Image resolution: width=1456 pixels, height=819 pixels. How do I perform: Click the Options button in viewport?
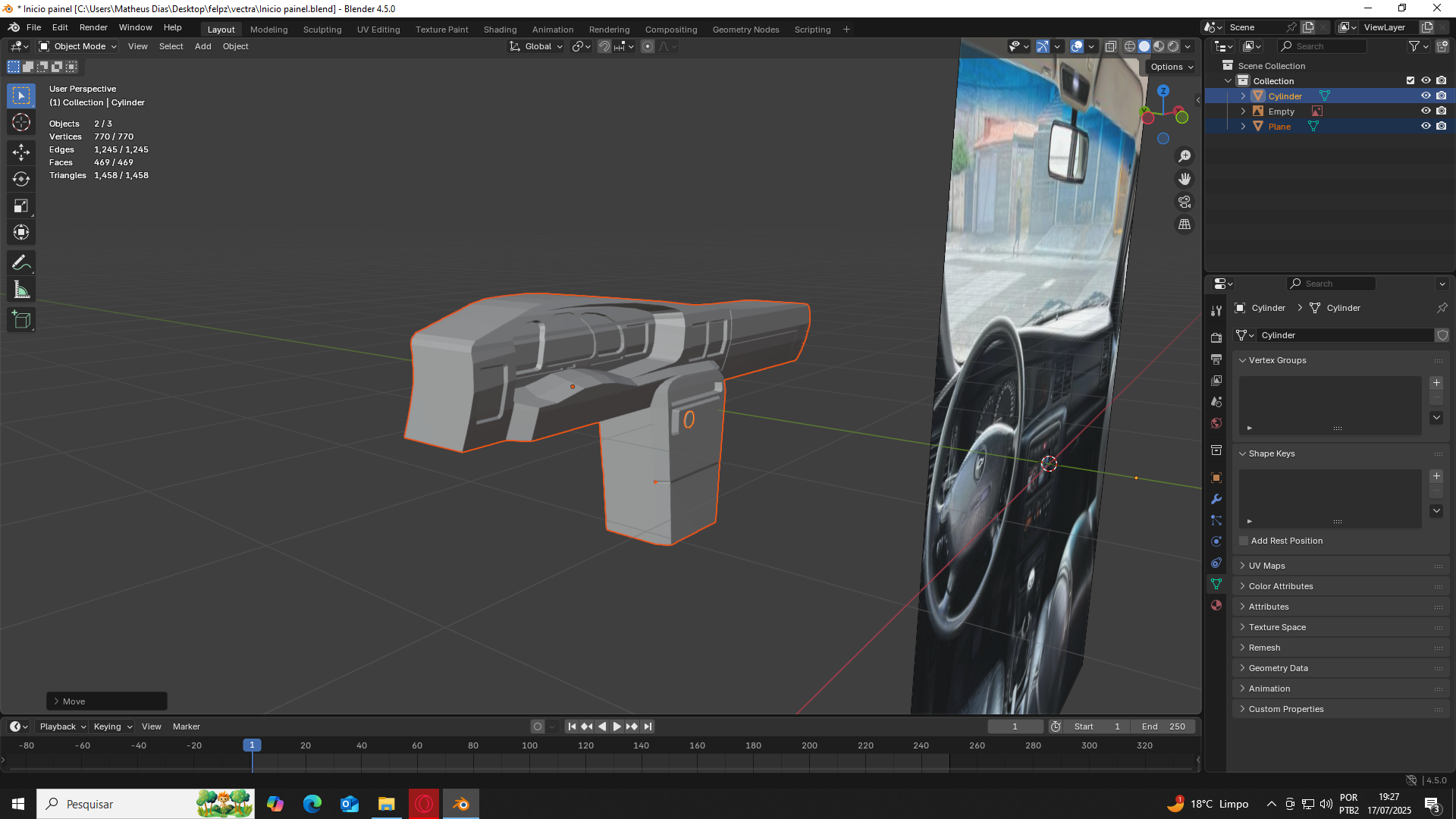click(1171, 67)
